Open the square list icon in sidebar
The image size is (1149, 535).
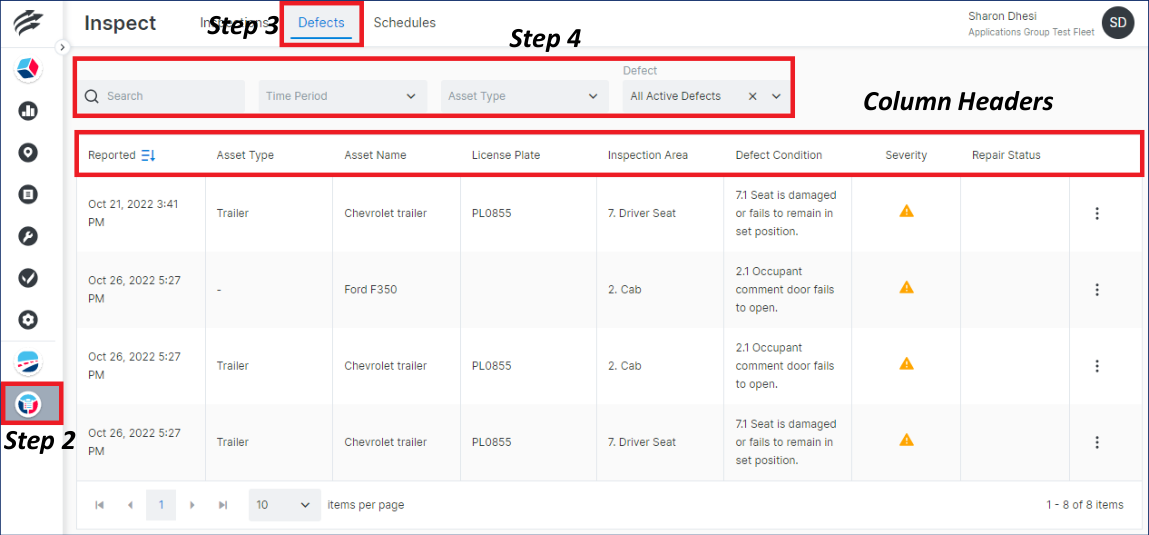point(28,195)
